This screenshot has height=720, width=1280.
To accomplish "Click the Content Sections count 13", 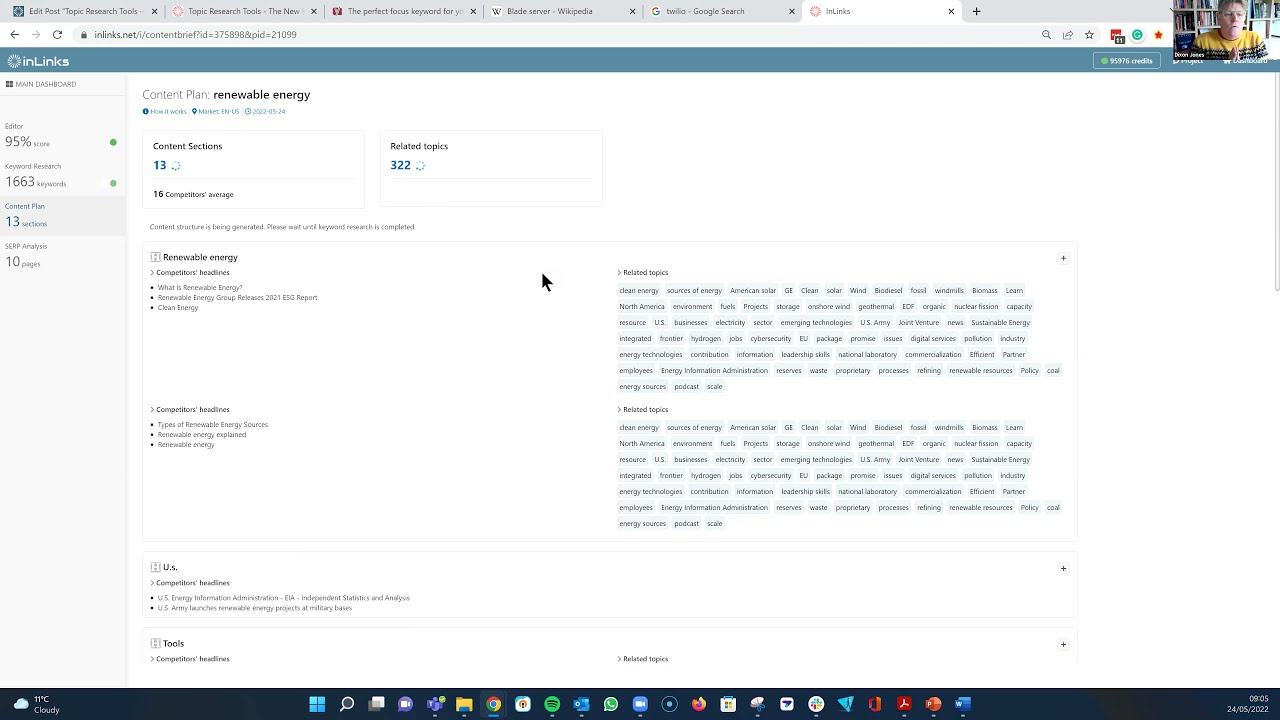I will coord(160,165).
